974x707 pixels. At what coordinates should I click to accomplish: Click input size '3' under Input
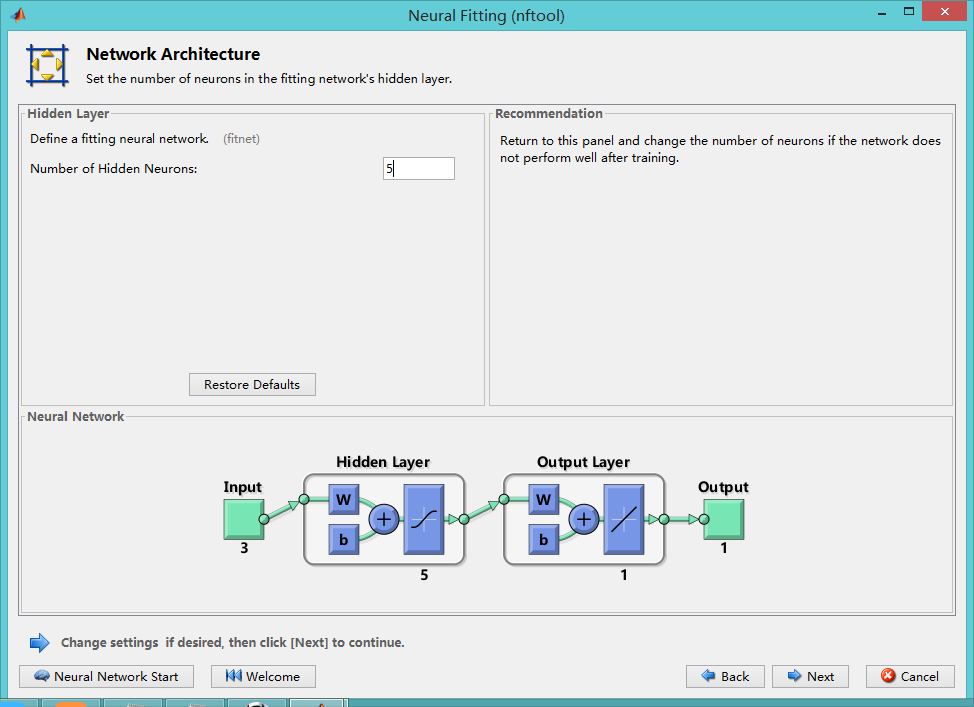point(244,548)
